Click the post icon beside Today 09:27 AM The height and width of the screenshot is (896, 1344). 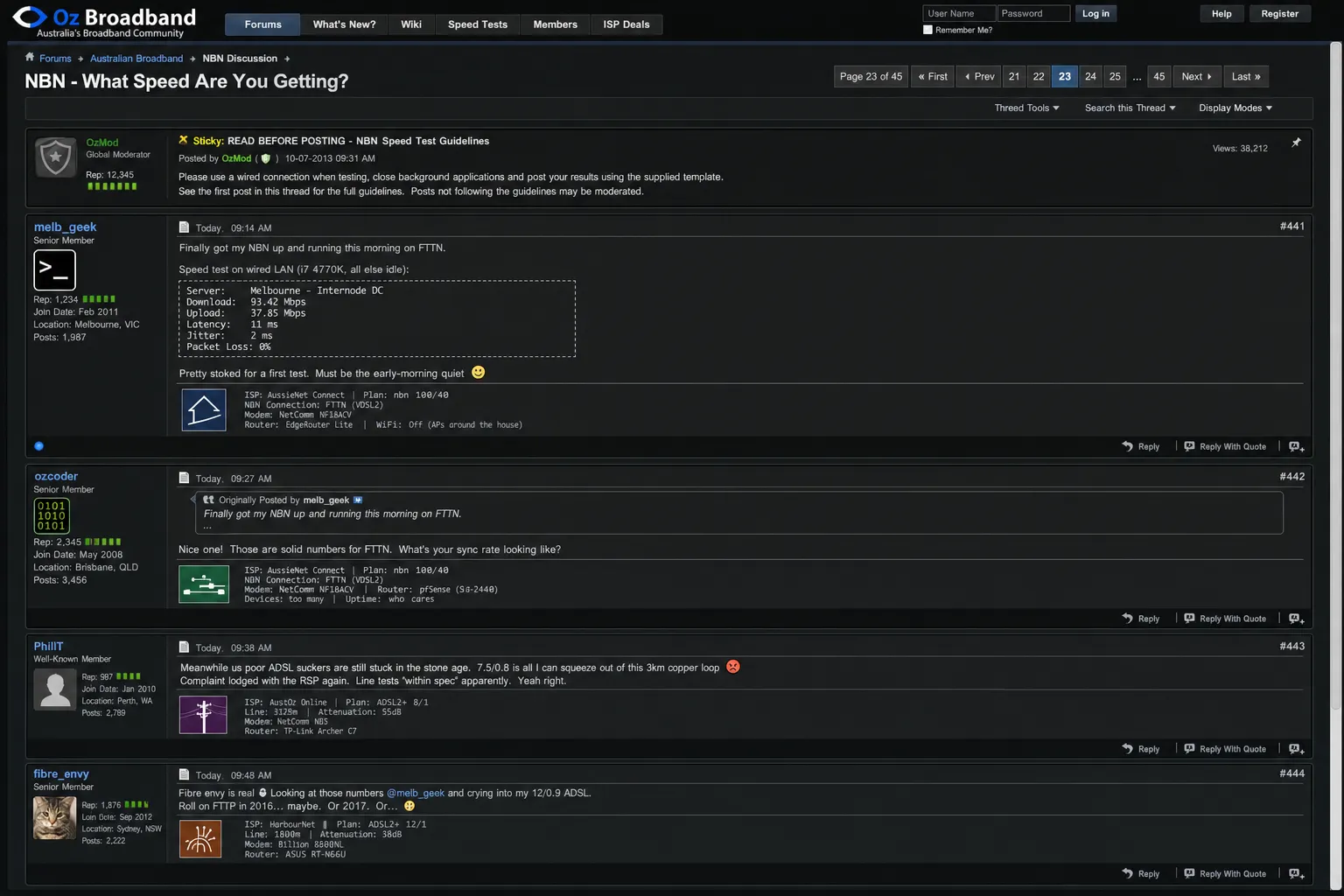click(x=184, y=478)
